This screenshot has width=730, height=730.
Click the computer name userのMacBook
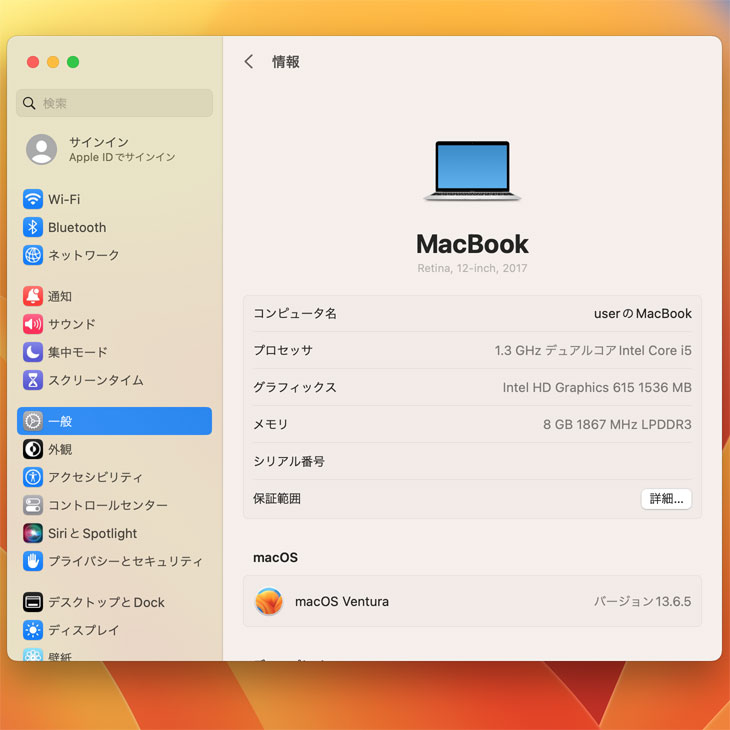(x=642, y=313)
